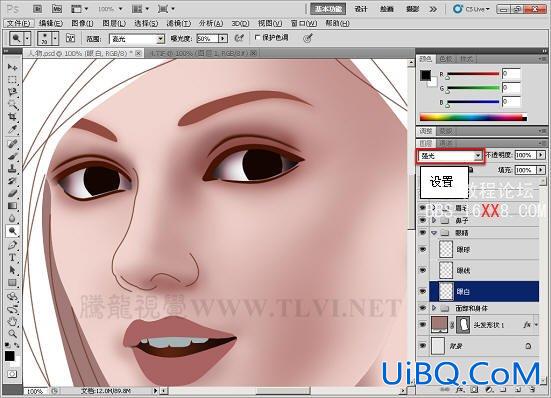Image resolution: width=551 pixels, height=398 pixels.
Task: Select the Horizontal Type tool
Action: [12, 257]
